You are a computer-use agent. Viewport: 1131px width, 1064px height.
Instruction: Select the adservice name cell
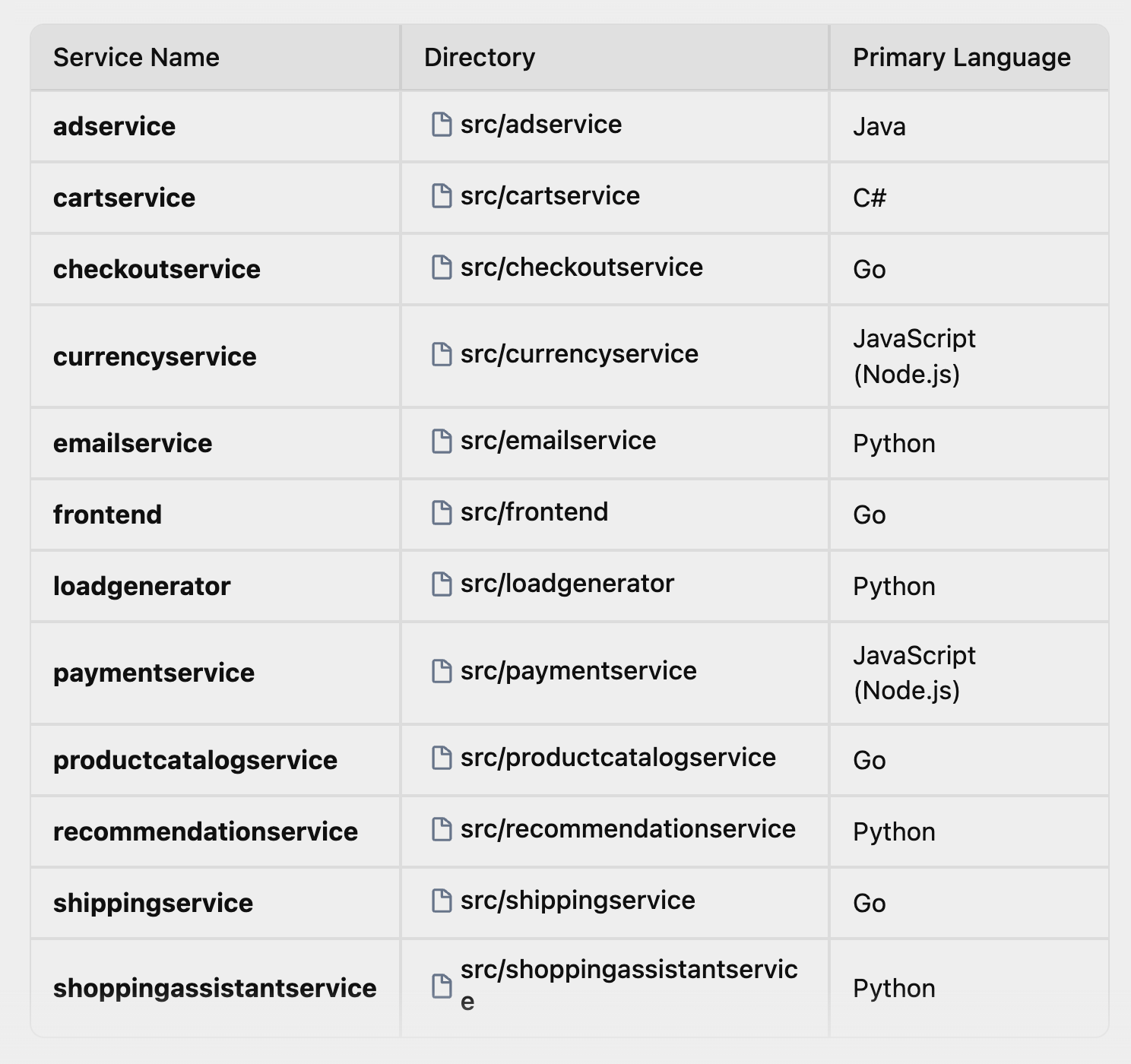click(215, 126)
